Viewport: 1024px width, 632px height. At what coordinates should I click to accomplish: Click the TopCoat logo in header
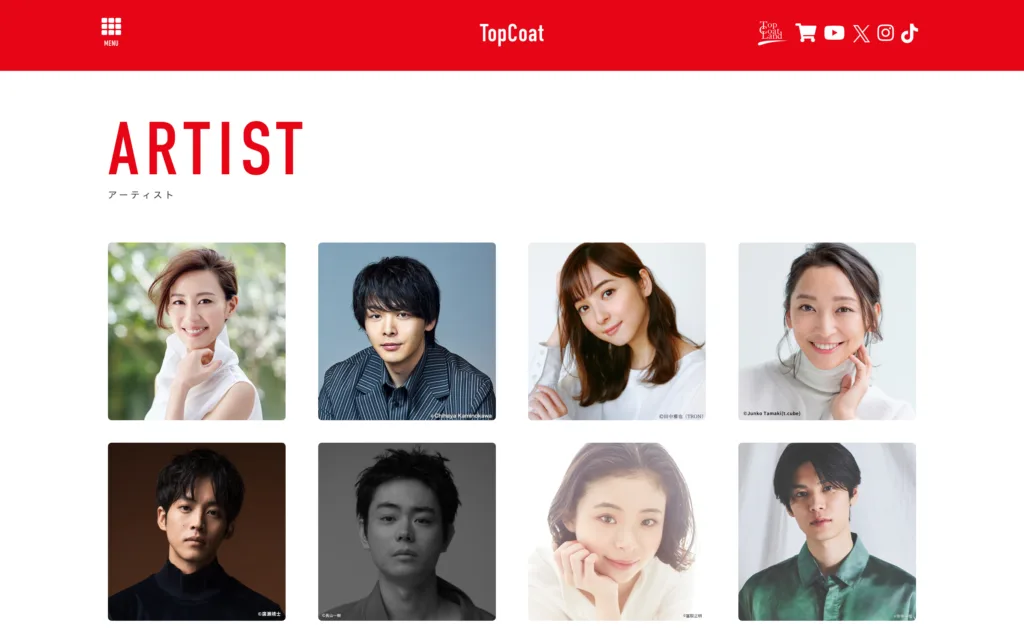click(511, 33)
